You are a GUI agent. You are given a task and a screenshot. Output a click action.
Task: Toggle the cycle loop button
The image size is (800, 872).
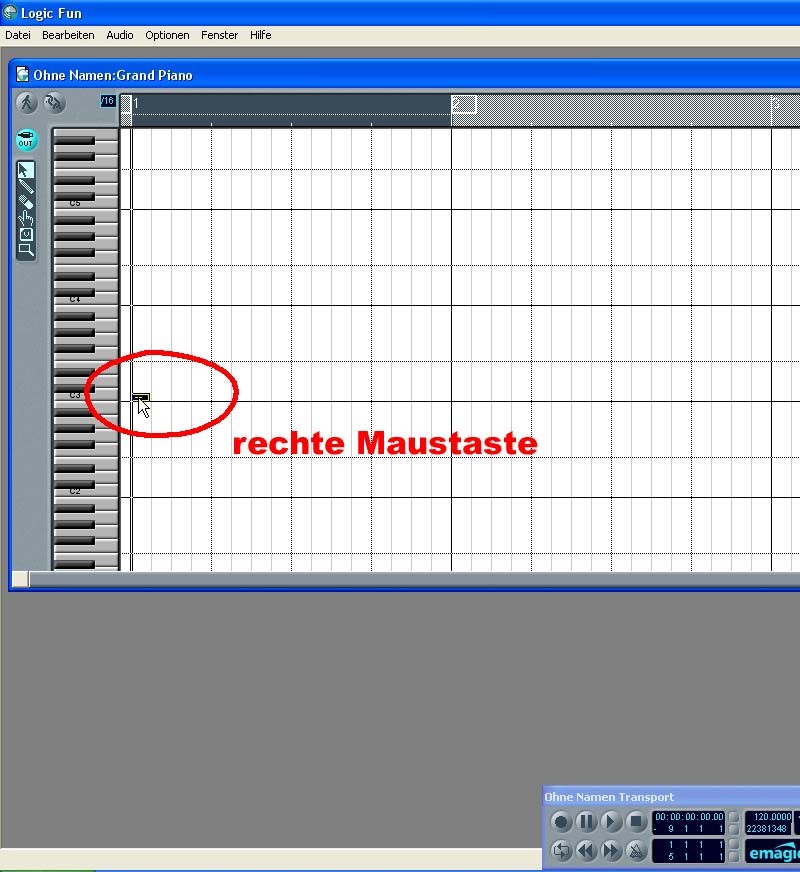(x=561, y=850)
